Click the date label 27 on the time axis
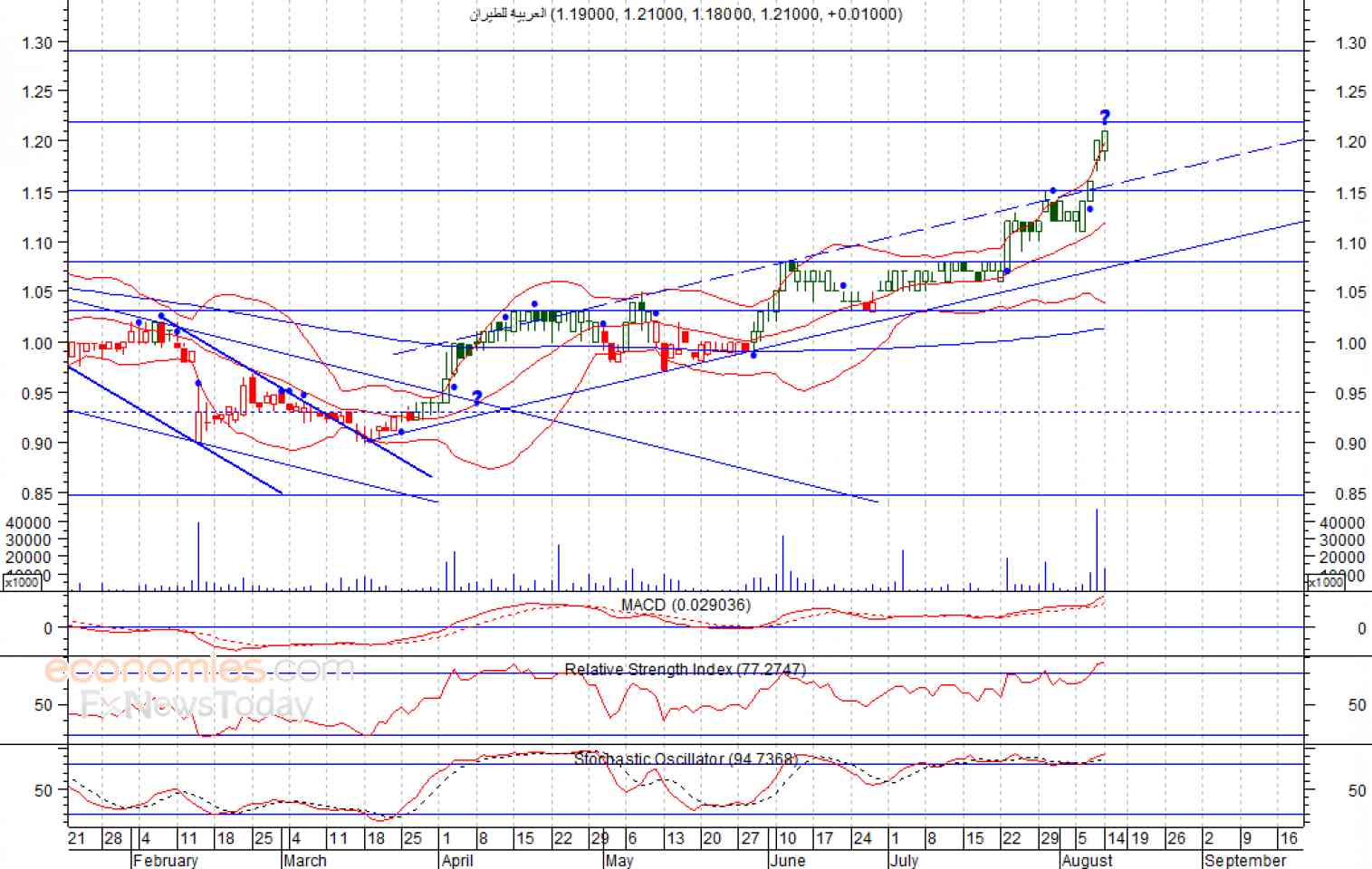The image size is (1372, 869). pos(751,838)
